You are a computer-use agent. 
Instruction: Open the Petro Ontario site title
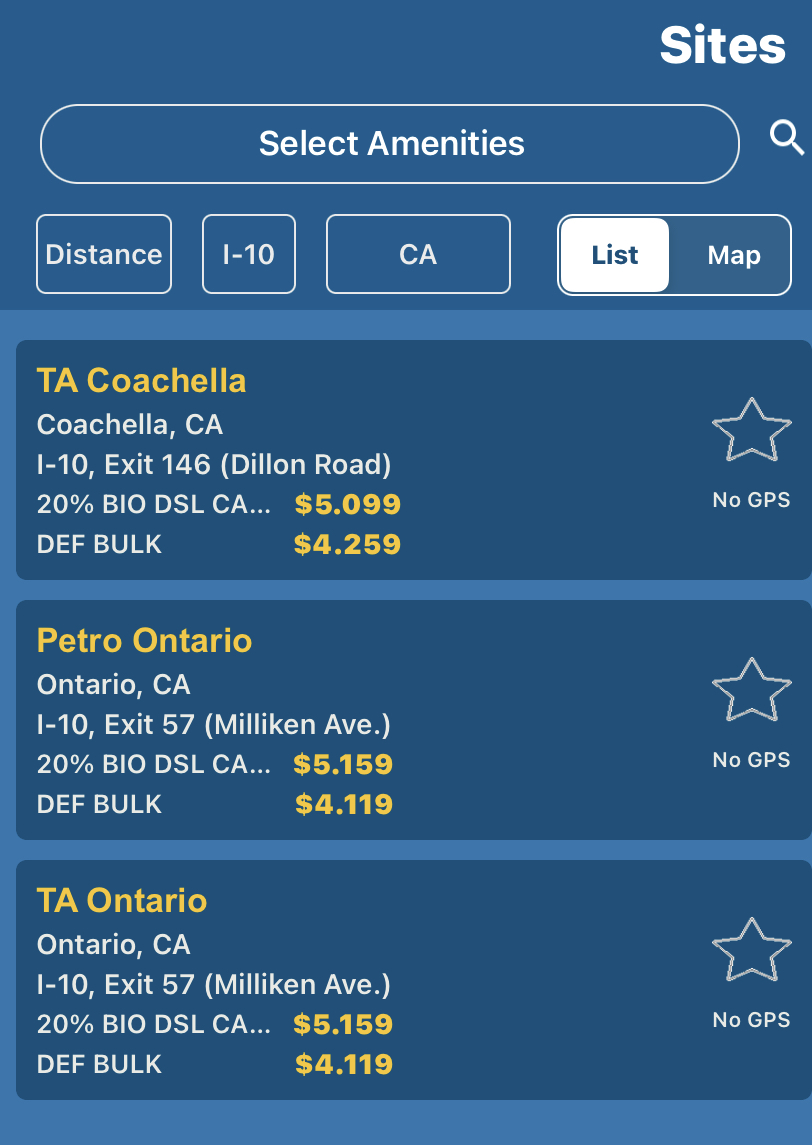tap(145, 640)
